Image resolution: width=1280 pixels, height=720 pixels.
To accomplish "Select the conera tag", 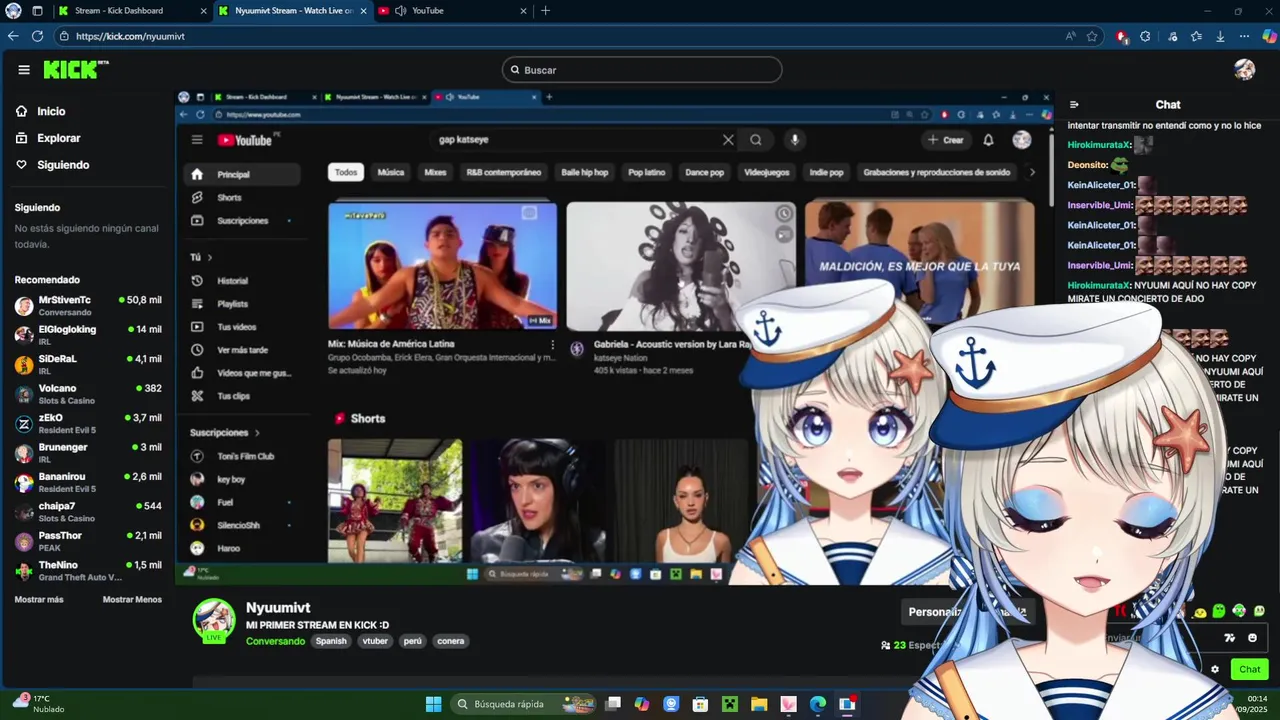I will (x=450, y=641).
